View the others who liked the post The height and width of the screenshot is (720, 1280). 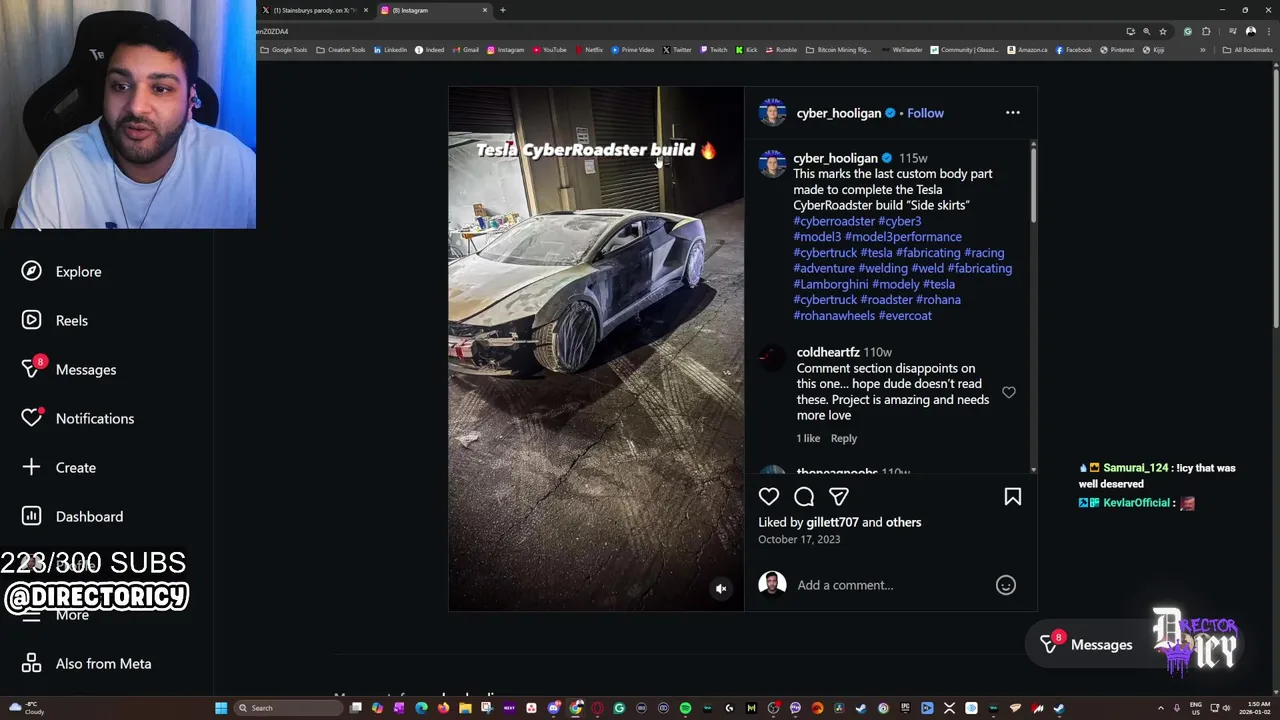903,522
